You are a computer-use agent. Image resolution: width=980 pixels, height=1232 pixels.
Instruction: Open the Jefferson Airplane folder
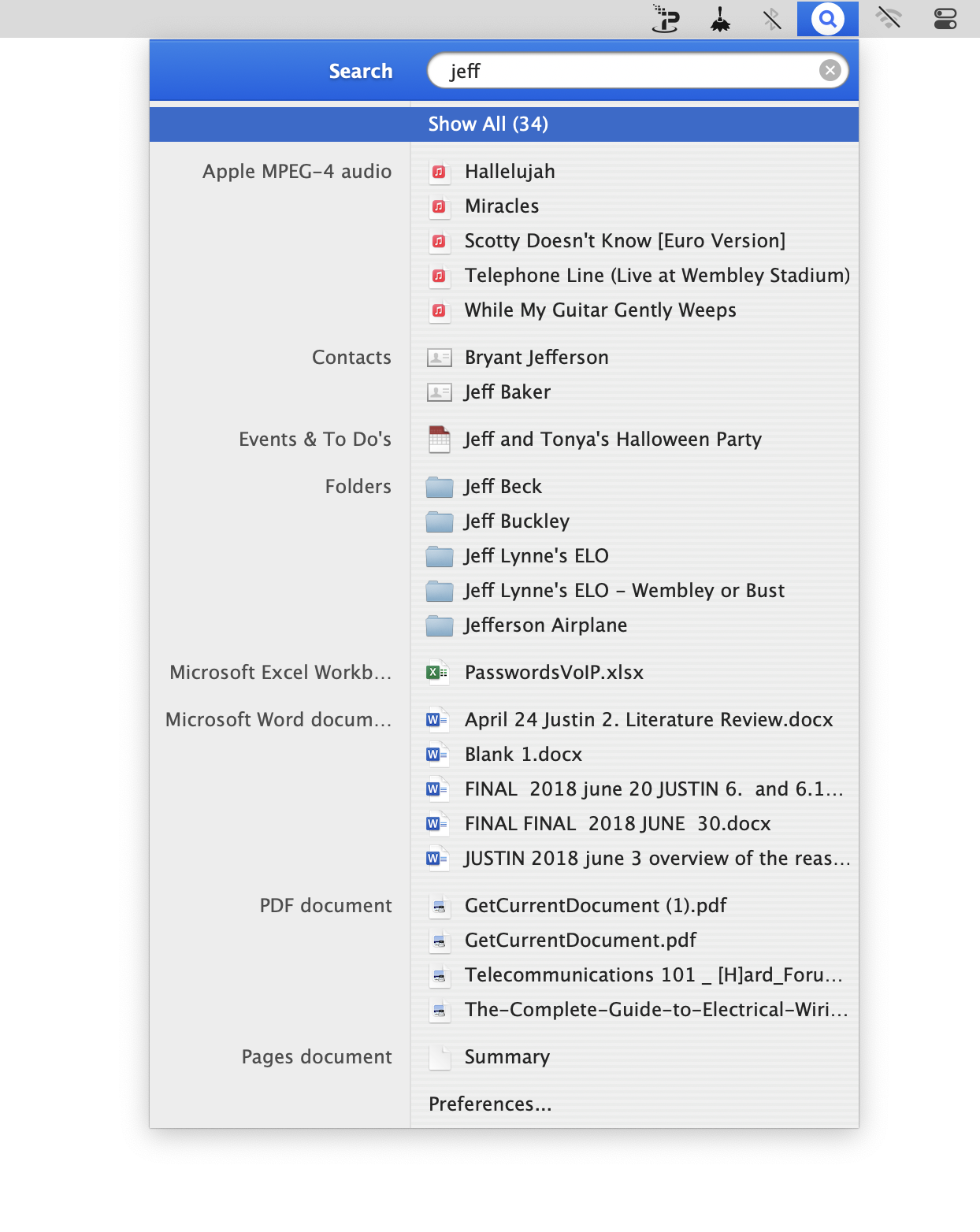[545, 625]
